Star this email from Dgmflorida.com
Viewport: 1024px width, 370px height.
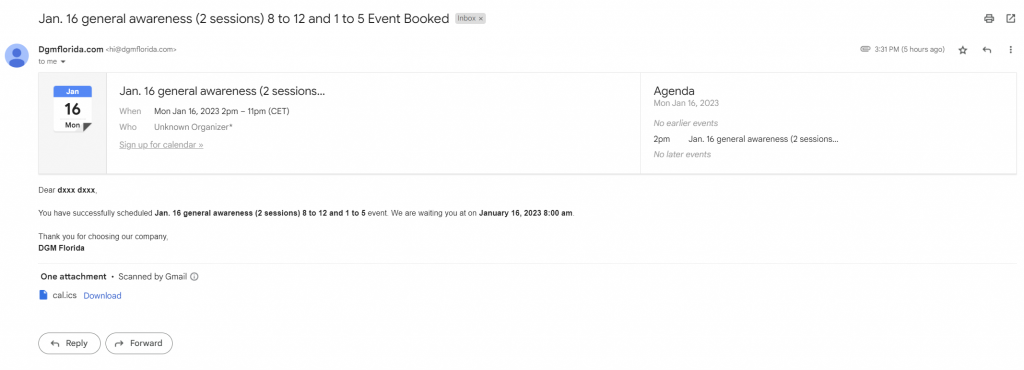(963, 50)
